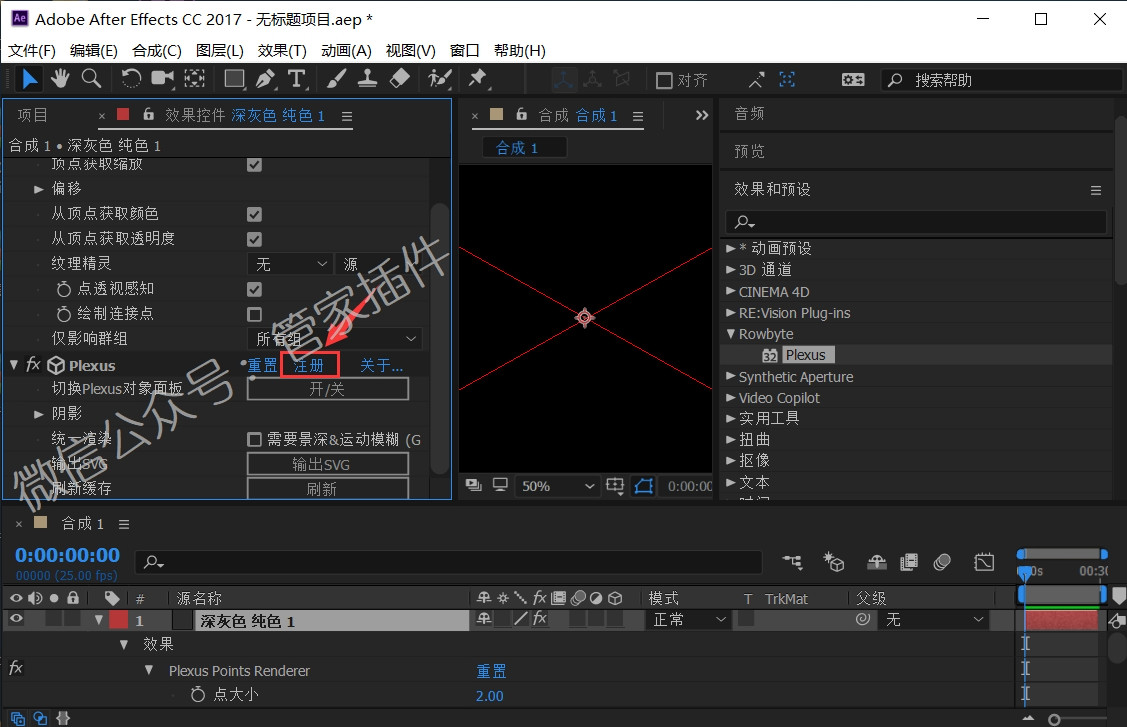The height and width of the screenshot is (727, 1127).
Task: Pick the Eraser tool
Action: point(400,78)
